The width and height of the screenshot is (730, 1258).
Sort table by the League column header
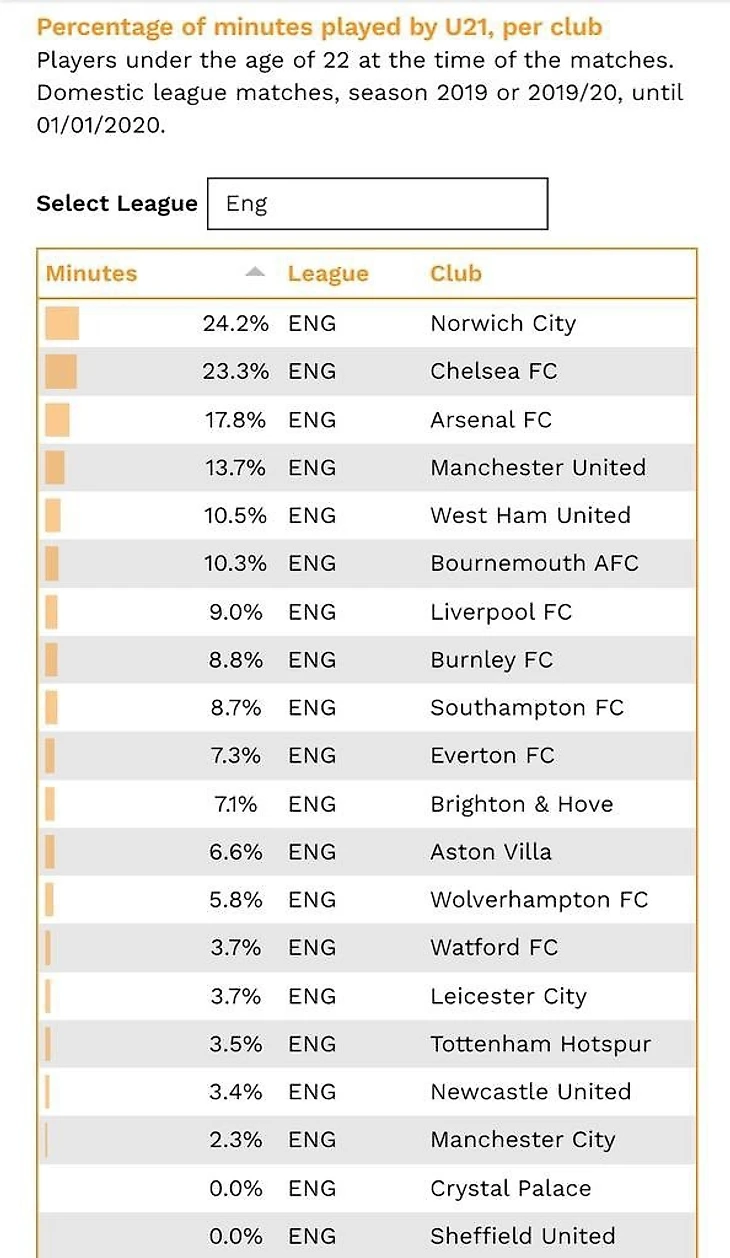click(328, 273)
